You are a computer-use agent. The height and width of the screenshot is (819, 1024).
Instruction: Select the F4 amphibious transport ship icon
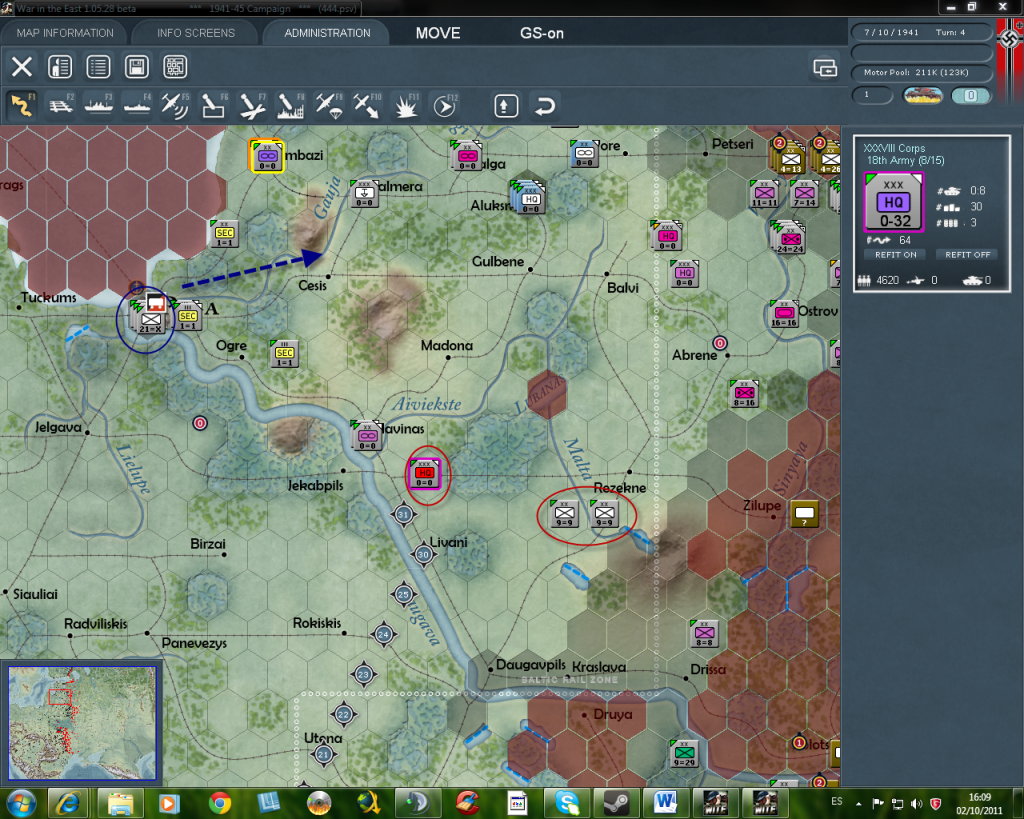tap(137, 105)
